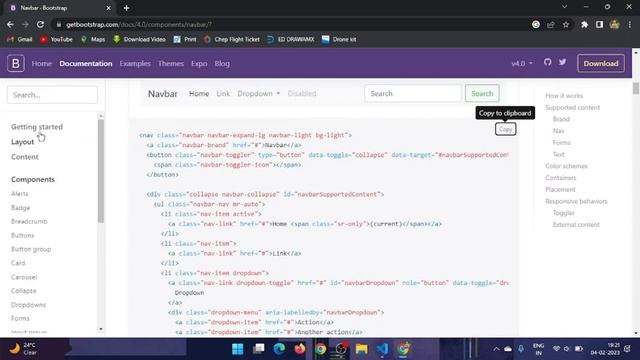This screenshot has height=360, width=640.
Task: Open the weather widget showing 24°C
Action: tap(24, 349)
